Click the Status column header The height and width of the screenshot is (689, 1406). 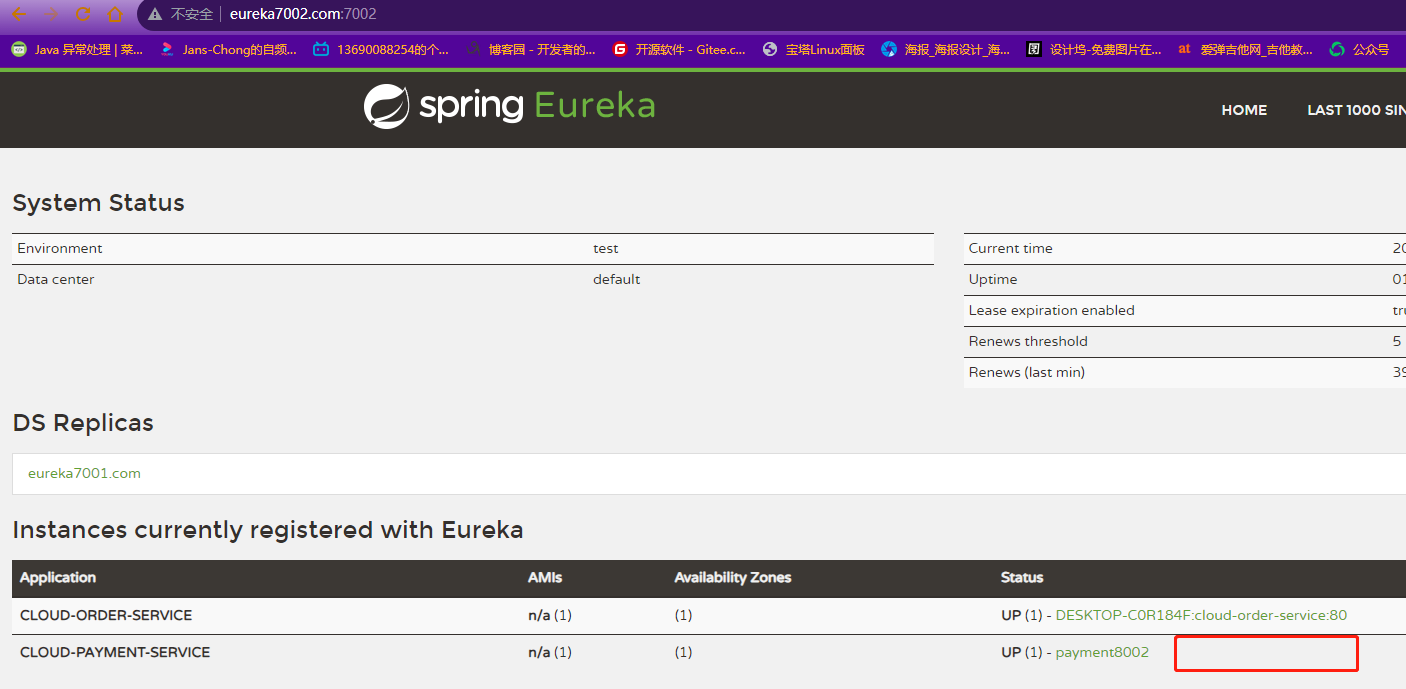coord(1022,578)
